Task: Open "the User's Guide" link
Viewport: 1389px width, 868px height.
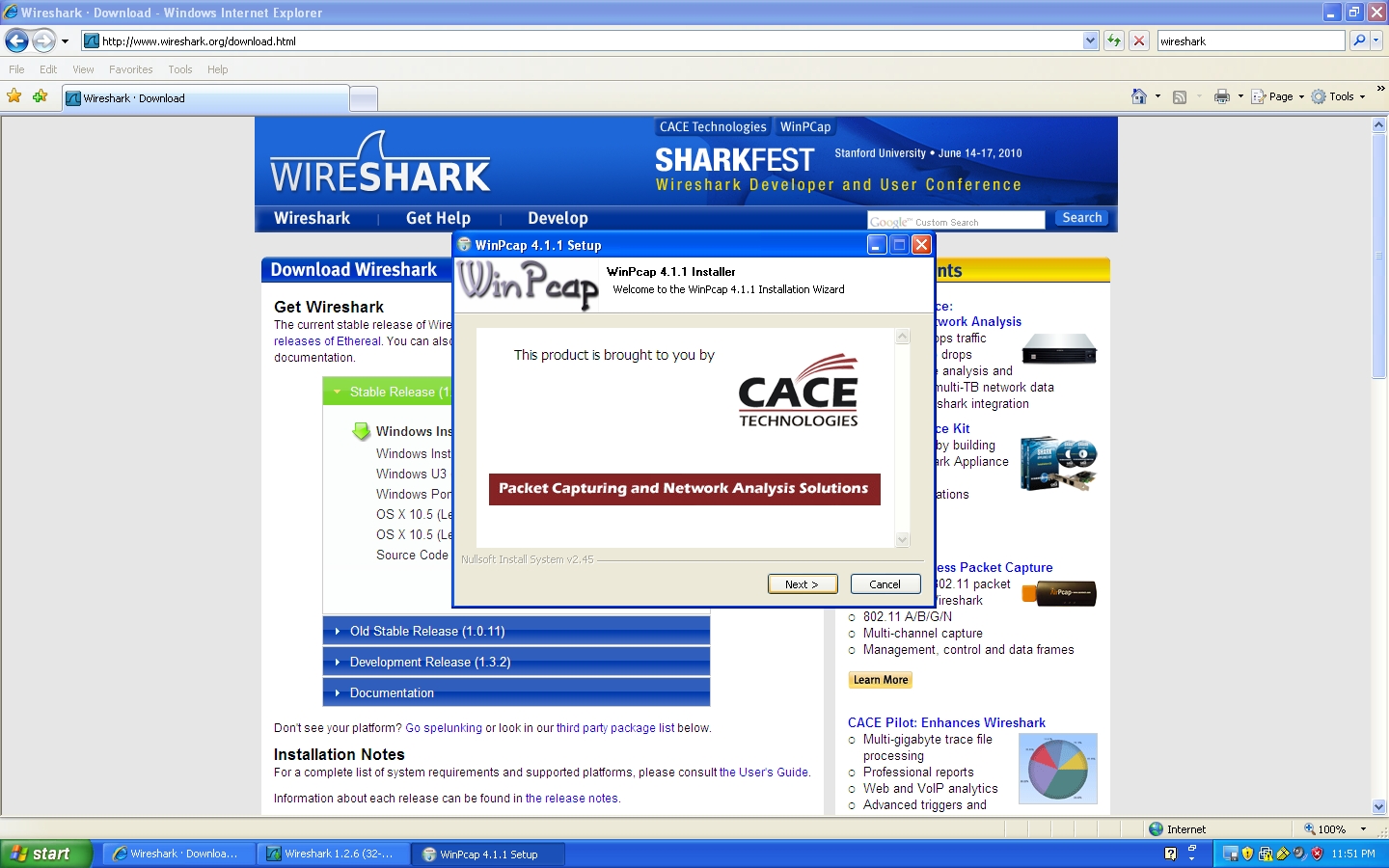Action: click(764, 773)
